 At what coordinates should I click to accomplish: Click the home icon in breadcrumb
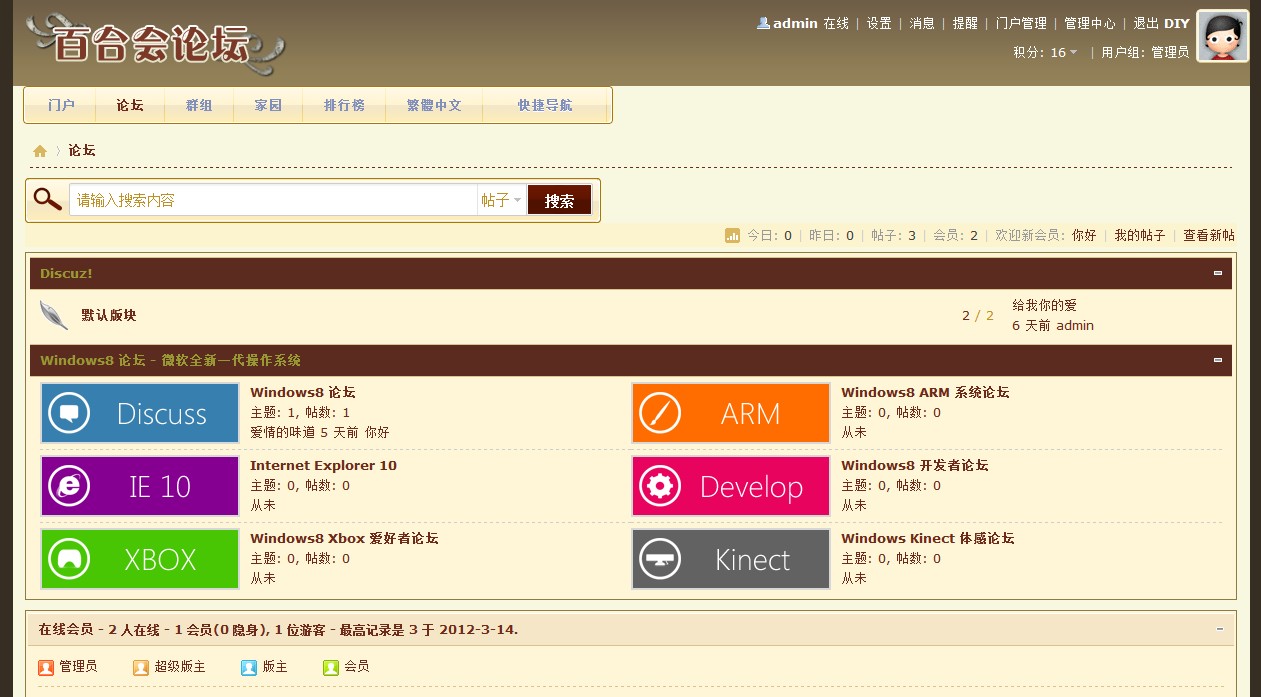tap(40, 151)
